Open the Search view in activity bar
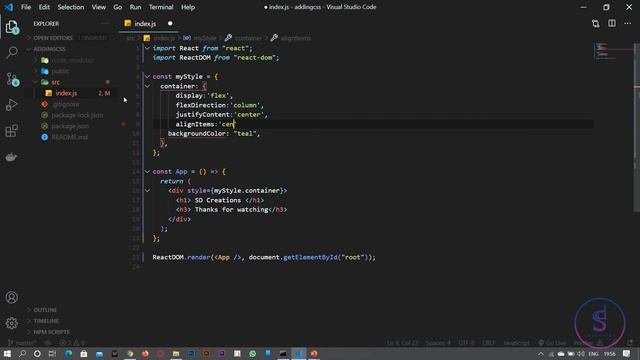The height and width of the screenshot is (360, 640). pos(12,52)
